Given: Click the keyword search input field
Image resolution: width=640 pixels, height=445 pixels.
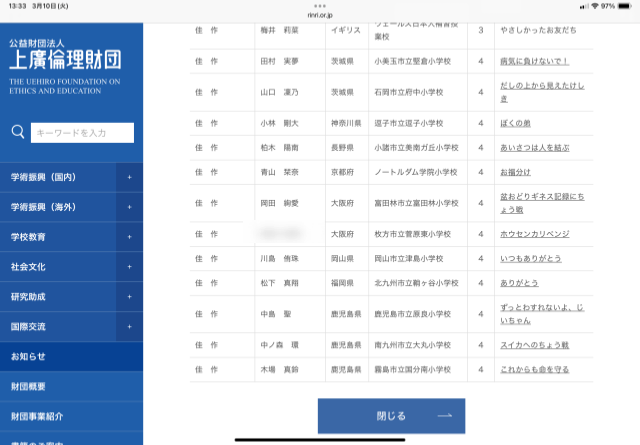Looking at the screenshot, I should (82, 132).
